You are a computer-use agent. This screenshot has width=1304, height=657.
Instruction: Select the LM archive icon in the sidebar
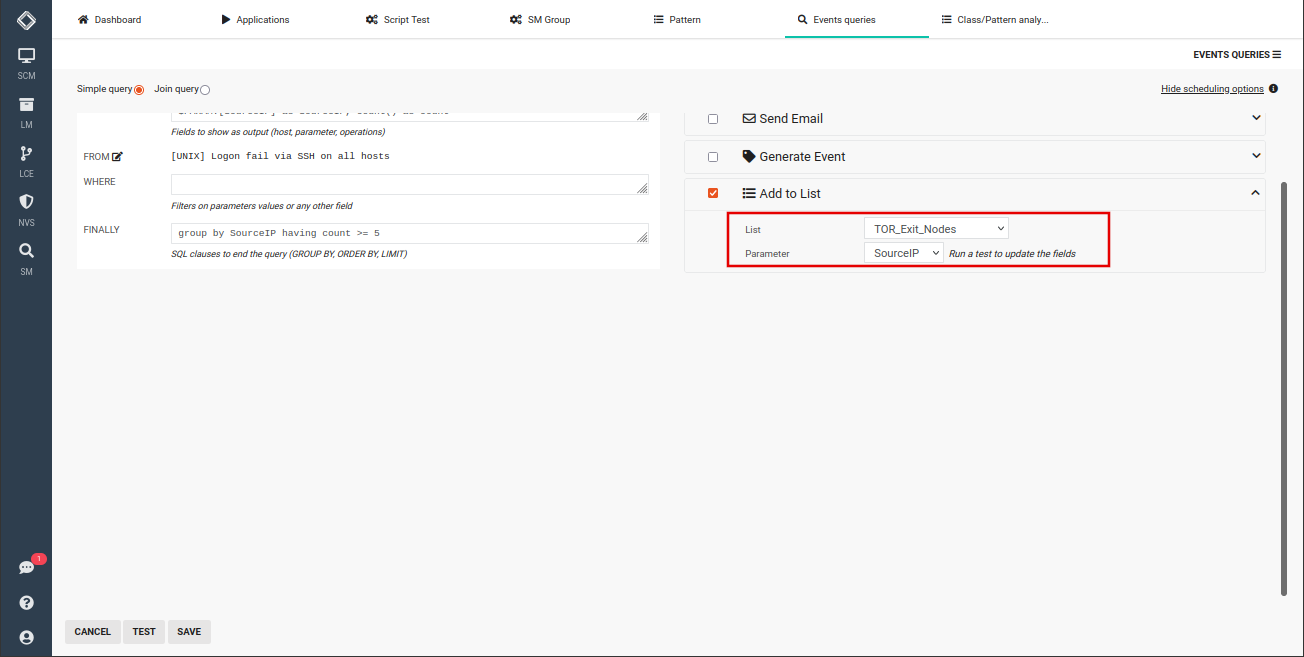26,108
